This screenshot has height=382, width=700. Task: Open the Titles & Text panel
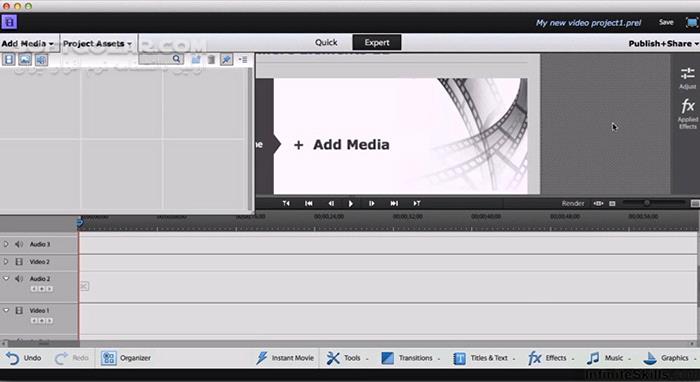(x=484, y=358)
